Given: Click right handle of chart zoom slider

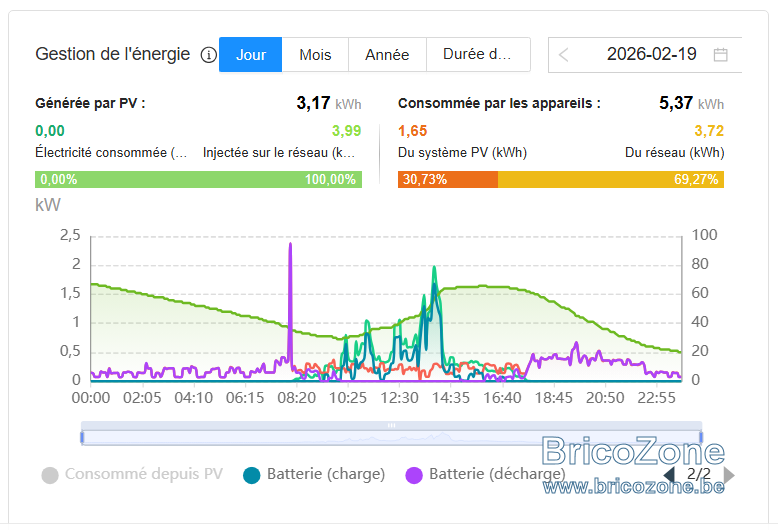Looking at the screenshot, I should coord(701,437).
